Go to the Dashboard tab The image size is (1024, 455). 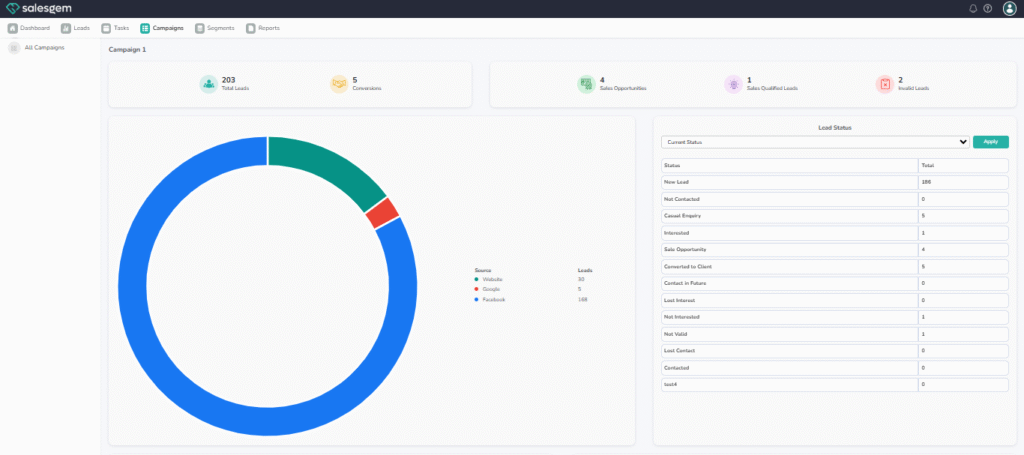(x=29, y=28)
